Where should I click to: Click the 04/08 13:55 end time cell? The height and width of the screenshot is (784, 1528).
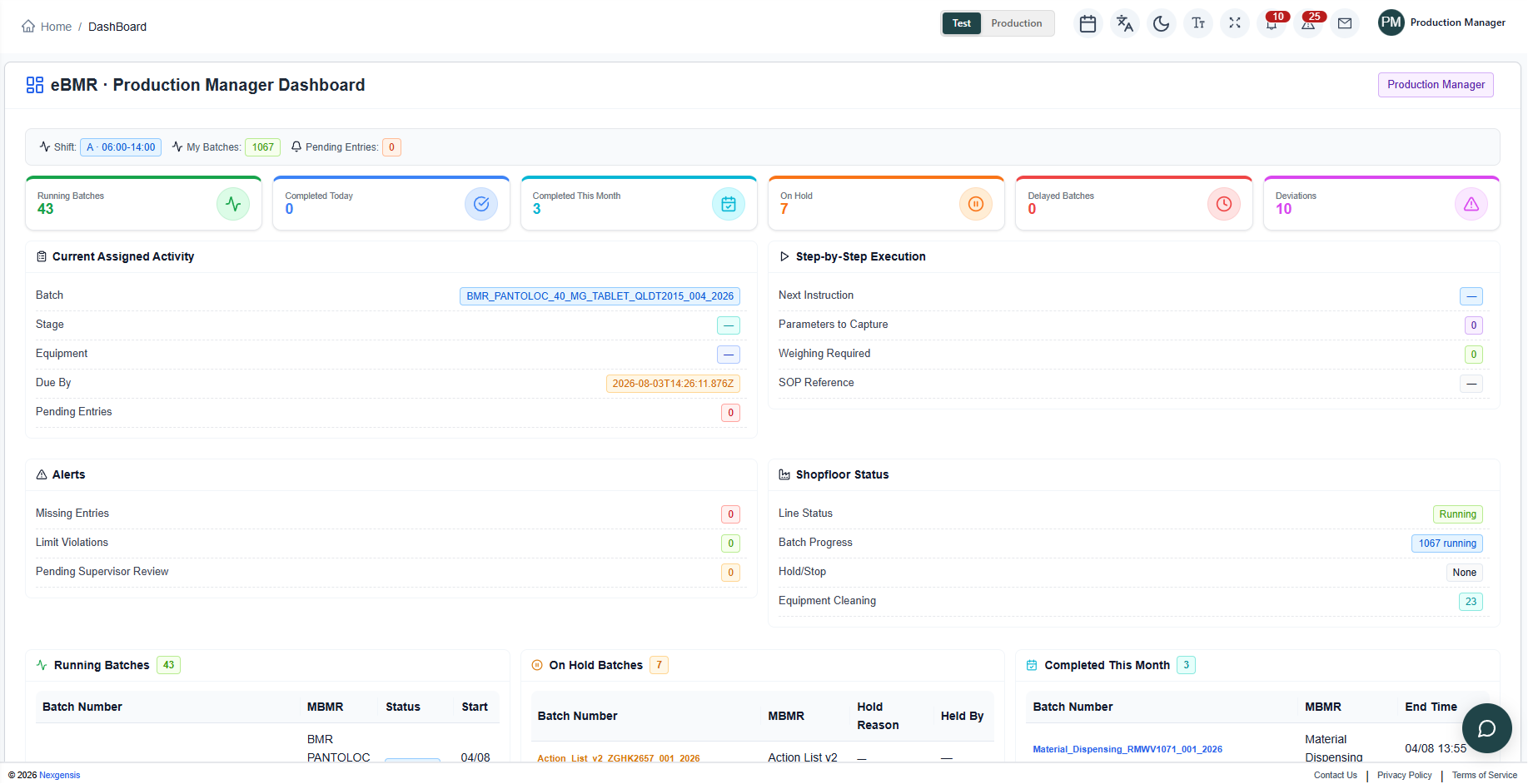point(1436,748)
